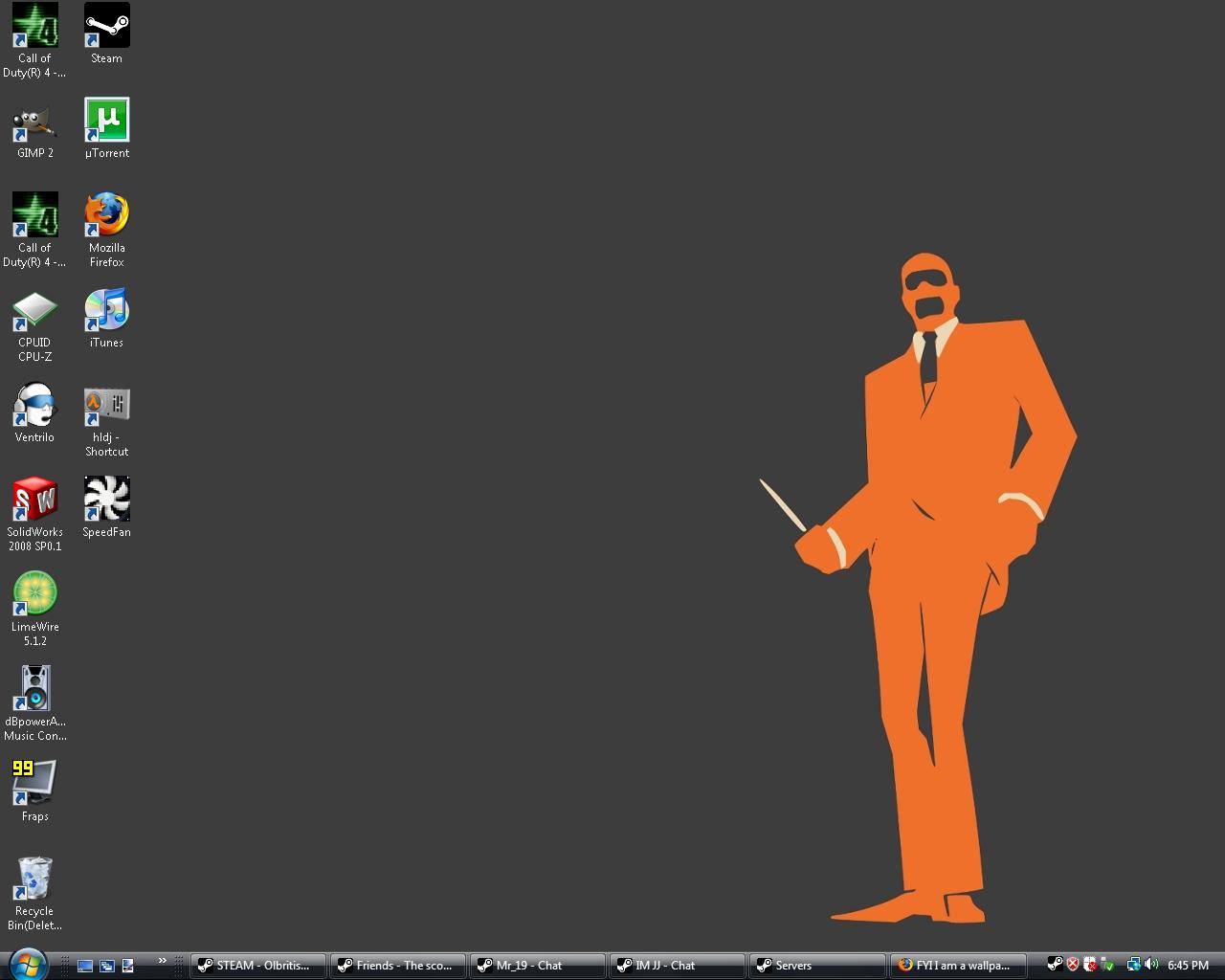Click the red X shield tray icon

pyautogui.click(x=1073, y=965)
